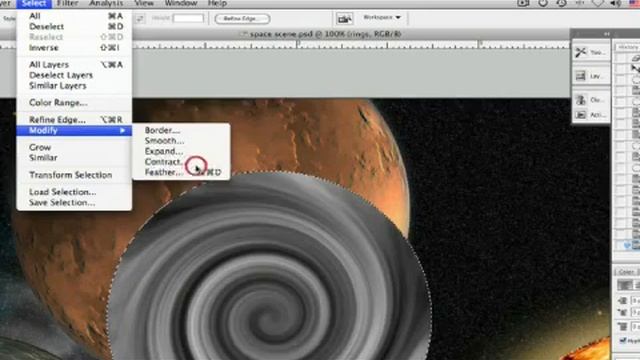Switch to the History panel tab

click(x=628, y=47)
